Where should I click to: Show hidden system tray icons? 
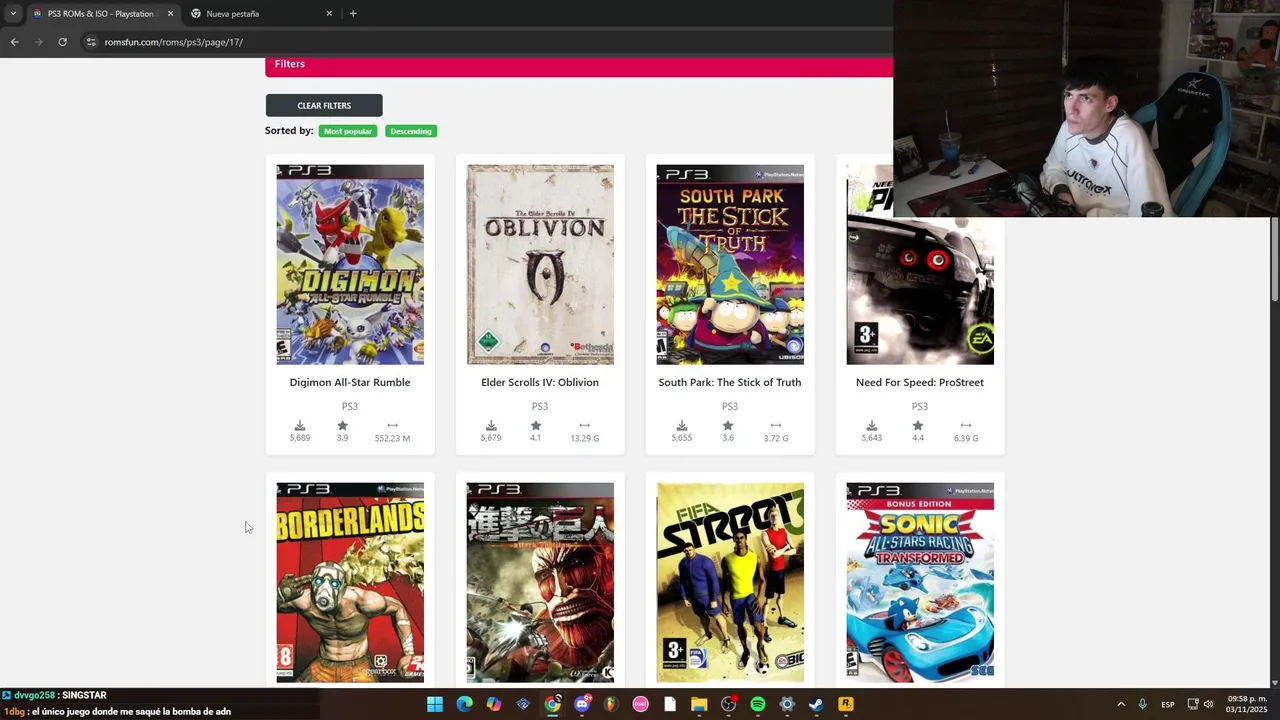[x=1120, y=704]
